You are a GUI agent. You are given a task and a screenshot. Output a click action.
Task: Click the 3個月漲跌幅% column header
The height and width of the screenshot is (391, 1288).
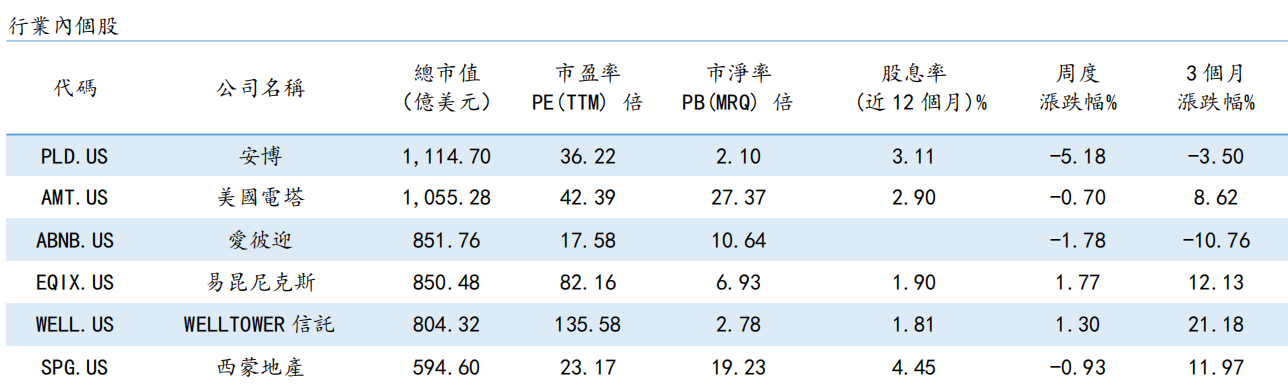pyautogui.click(x=1216, y=88)
